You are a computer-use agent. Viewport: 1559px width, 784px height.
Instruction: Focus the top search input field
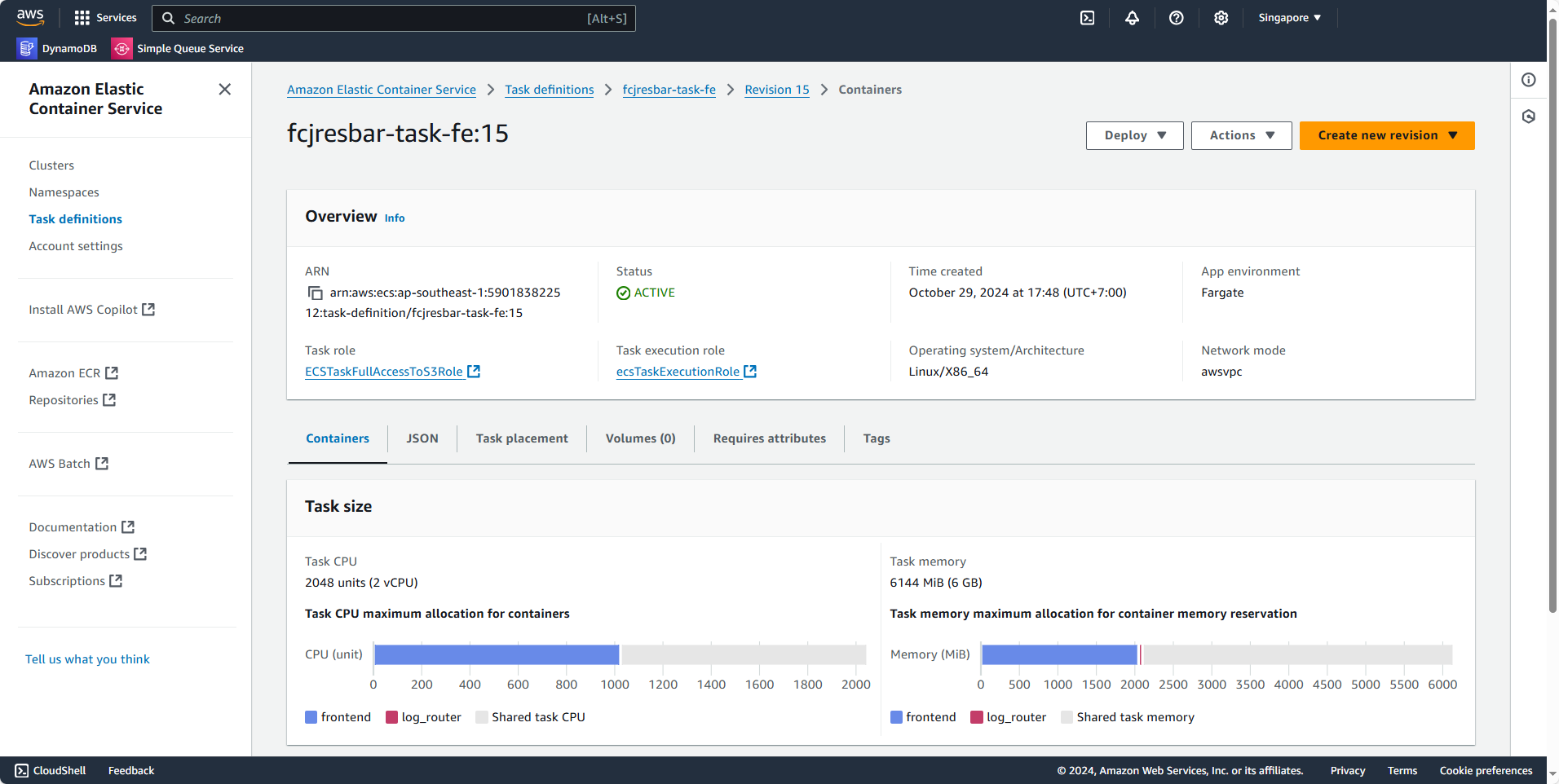point(394,18)
